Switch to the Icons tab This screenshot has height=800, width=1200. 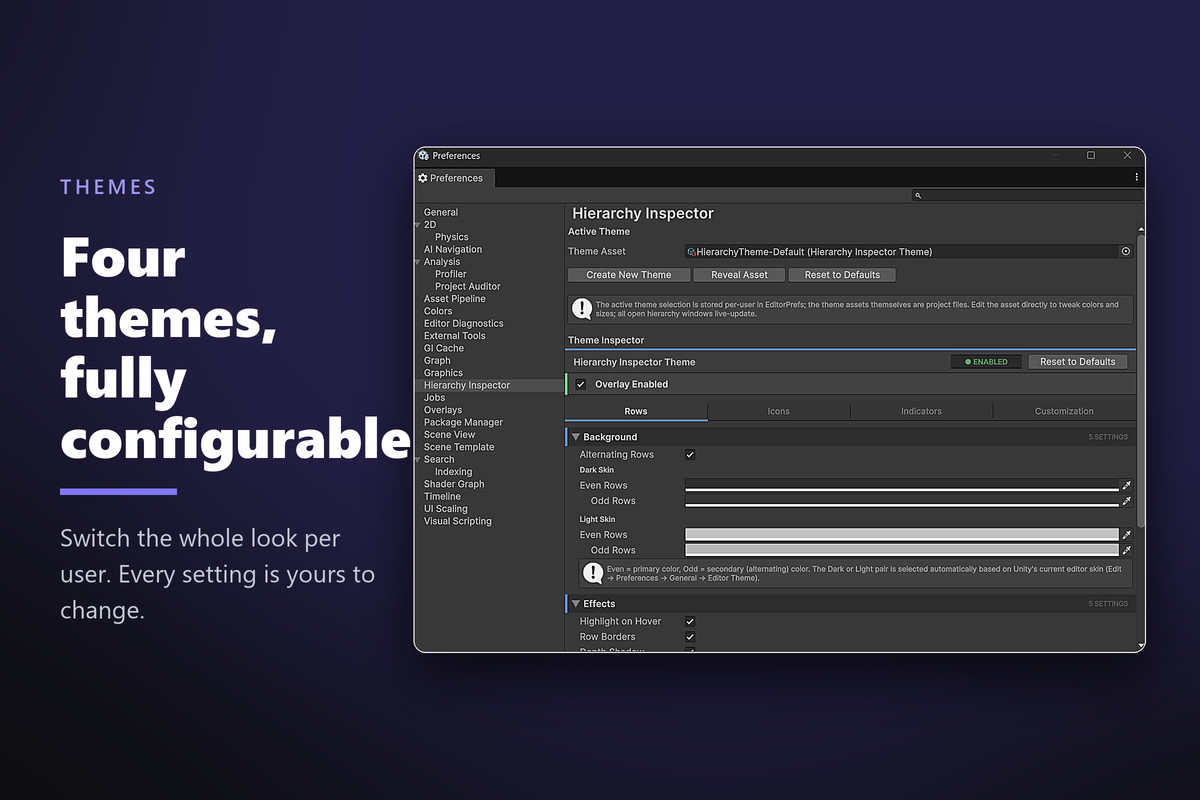[779, 411]
